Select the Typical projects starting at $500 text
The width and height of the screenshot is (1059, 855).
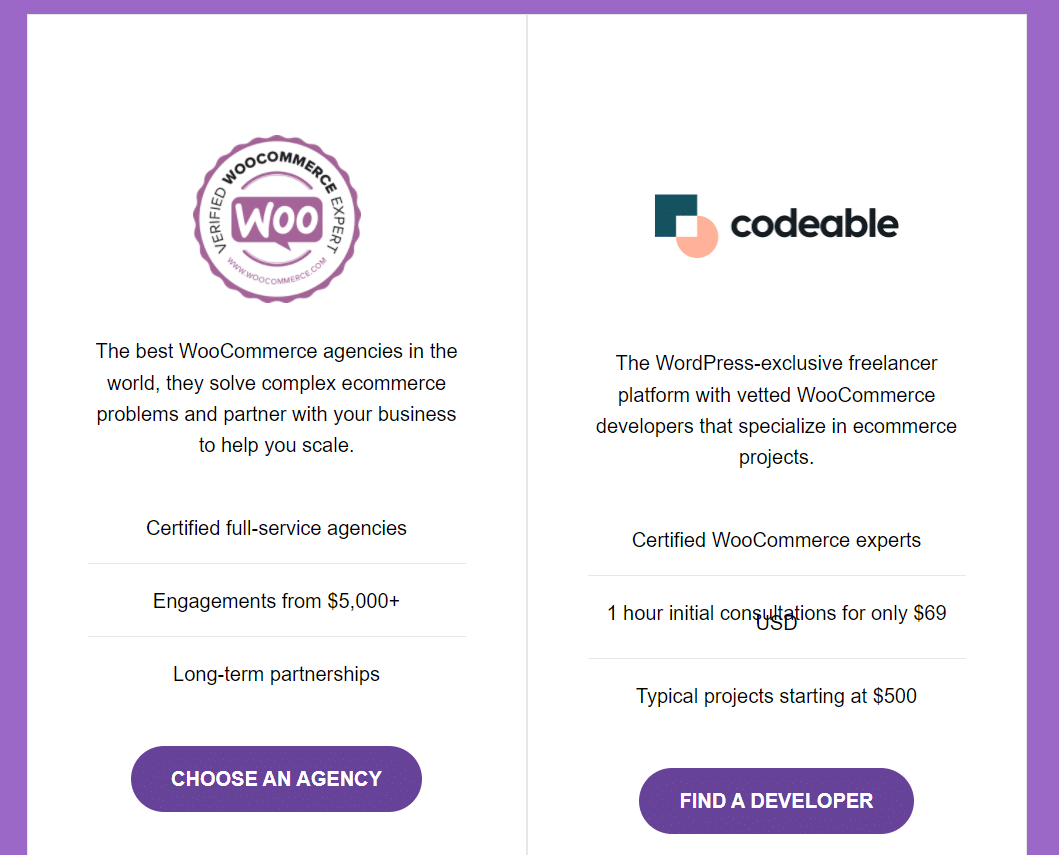click(776, 696)
